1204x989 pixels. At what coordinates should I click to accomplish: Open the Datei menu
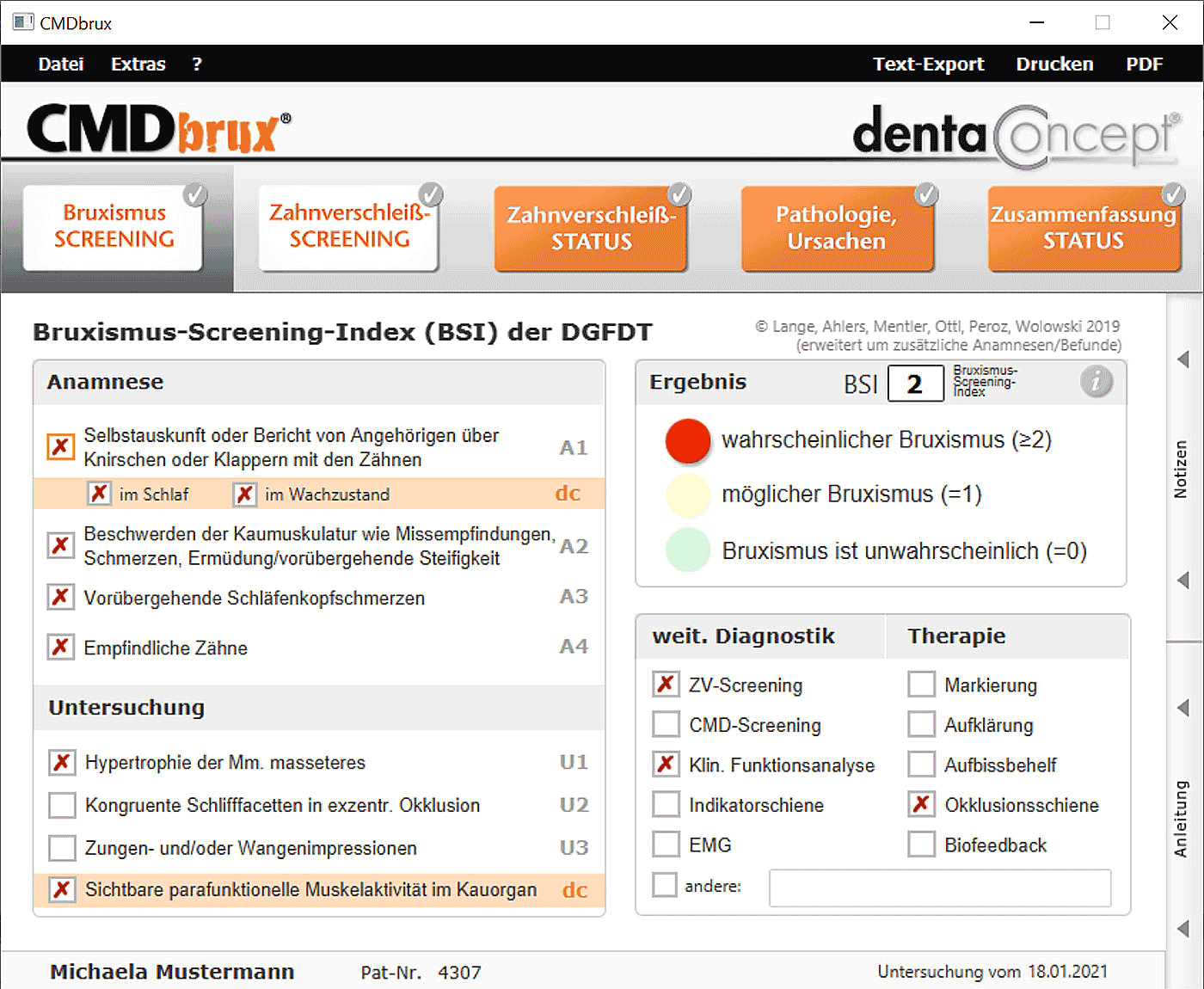[61, 64]
